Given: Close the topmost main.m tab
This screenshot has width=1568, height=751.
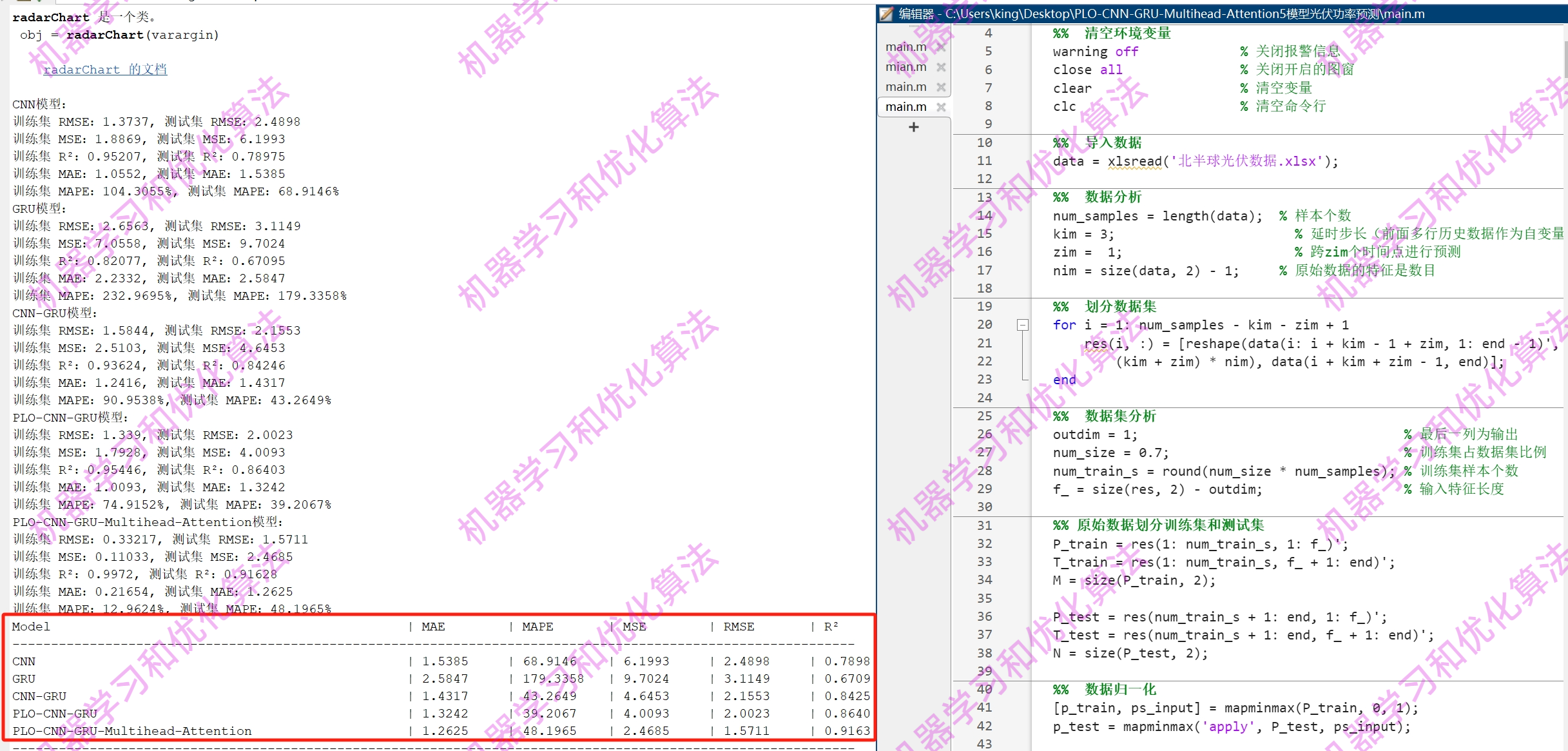Looking at the screenshot, I should point(941,47).
